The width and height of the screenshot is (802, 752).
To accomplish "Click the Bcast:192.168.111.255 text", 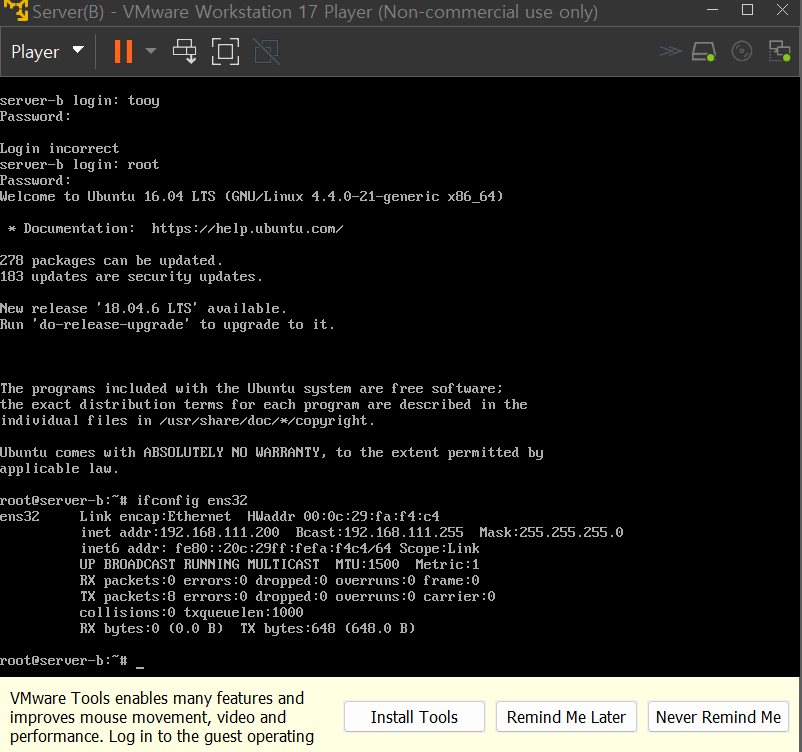I will point(380,532).
